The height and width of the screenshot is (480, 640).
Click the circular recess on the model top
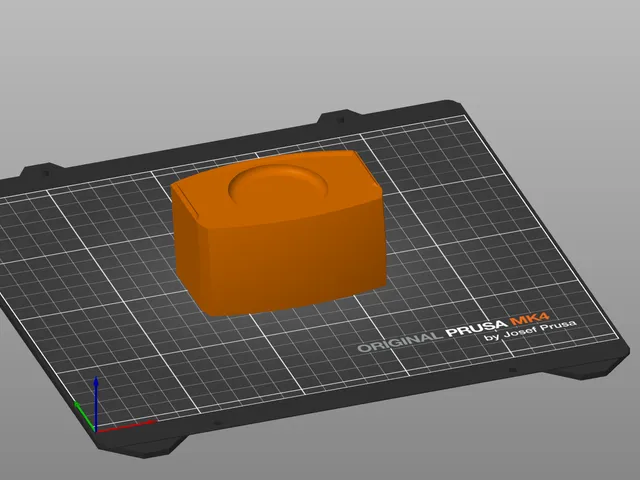click(278, 186)
